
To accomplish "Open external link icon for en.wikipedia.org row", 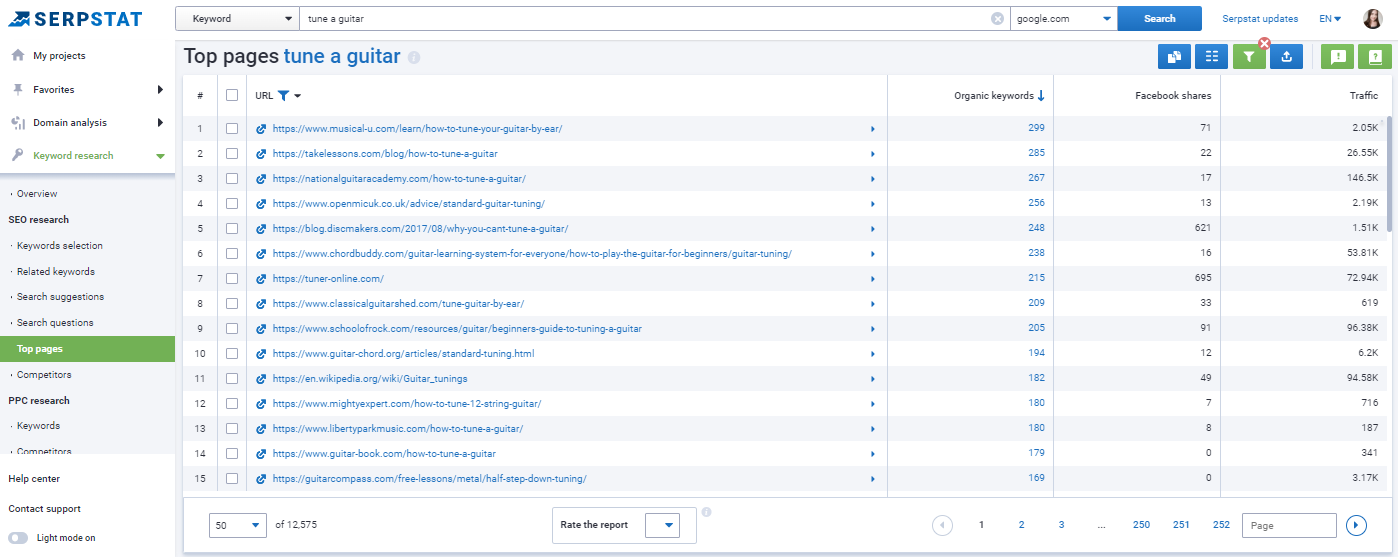I will [261, 379].
